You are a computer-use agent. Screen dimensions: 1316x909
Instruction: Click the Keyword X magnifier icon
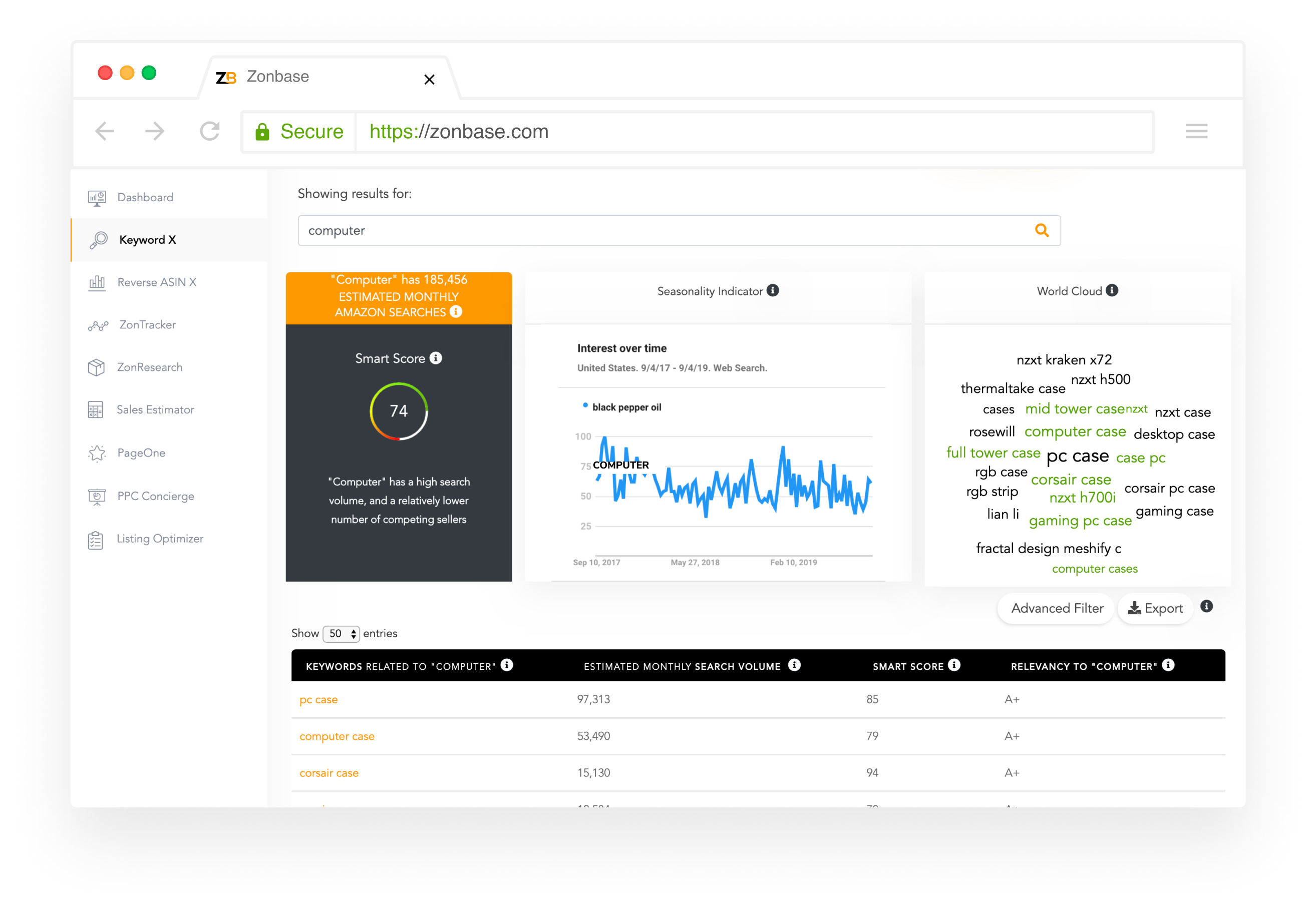99,240
